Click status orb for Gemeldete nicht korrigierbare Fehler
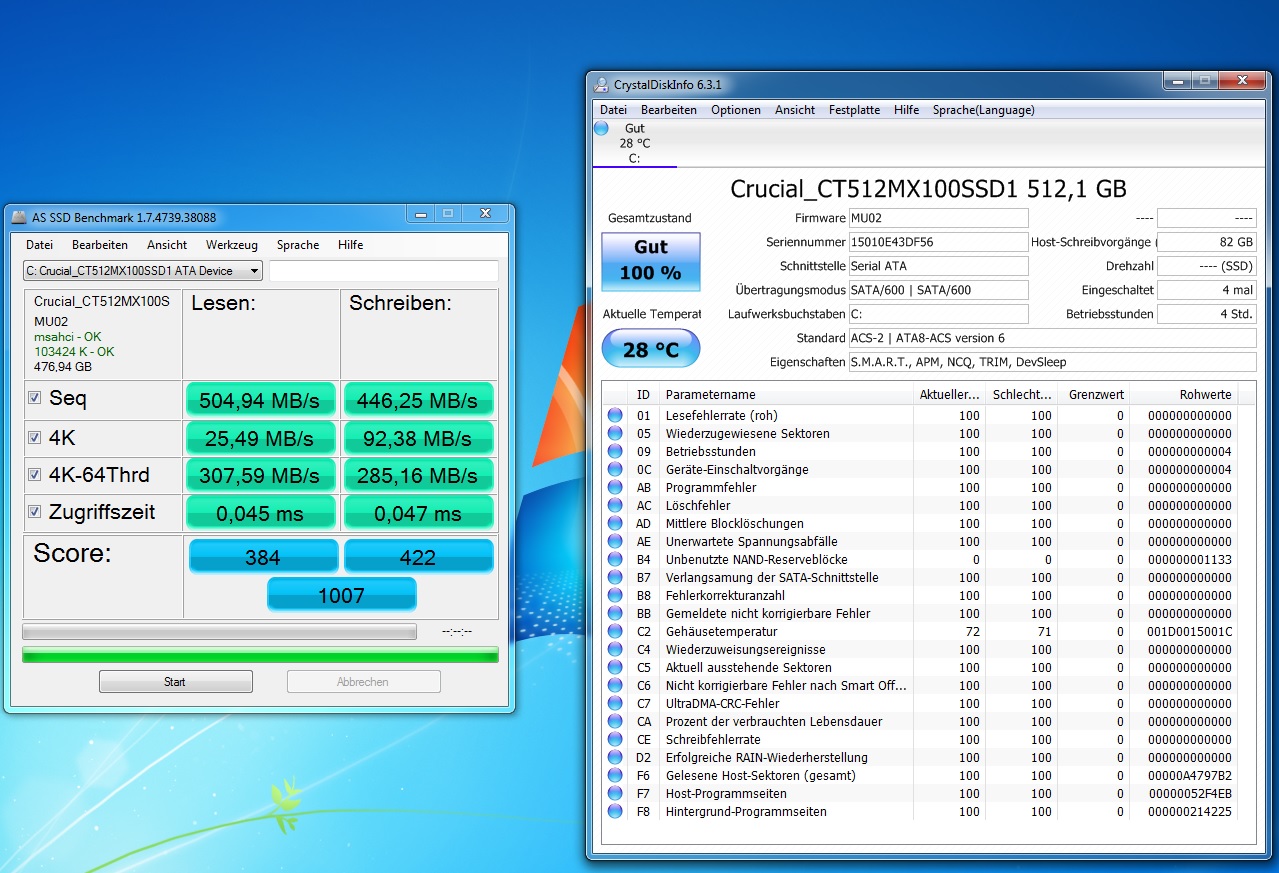This screenshot has height=873, width=1279. [615, 613]
